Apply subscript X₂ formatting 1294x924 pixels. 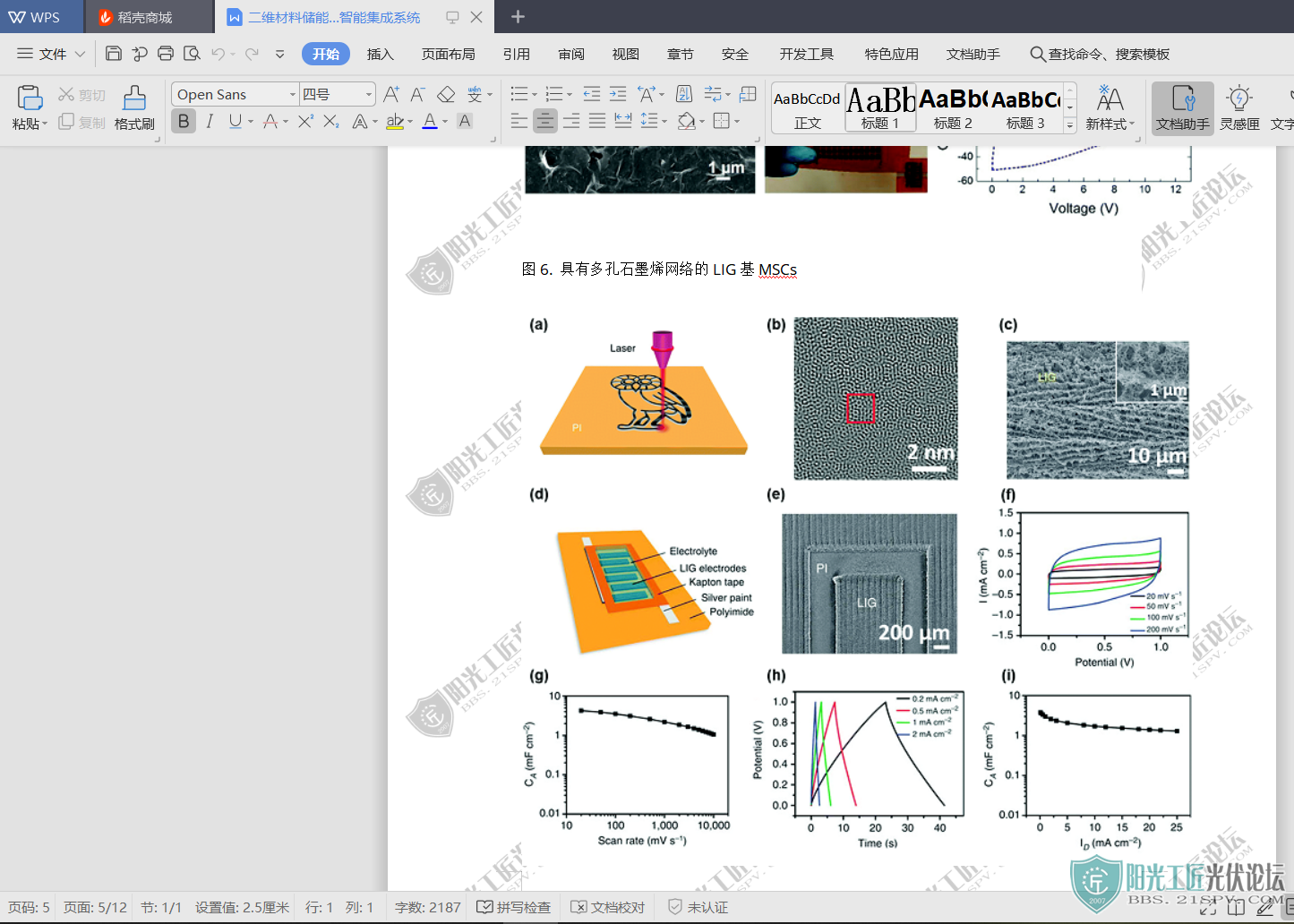(331, 121)
